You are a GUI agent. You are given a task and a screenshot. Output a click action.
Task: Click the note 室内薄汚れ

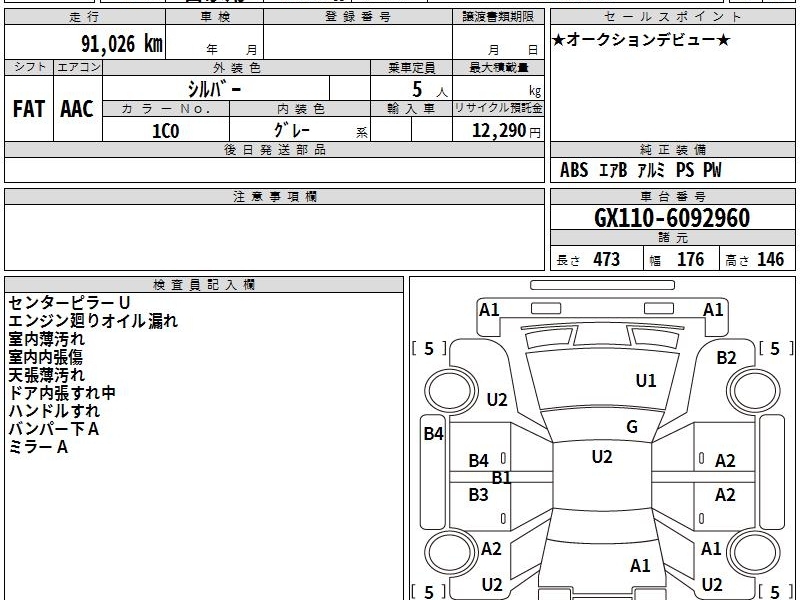click(46, 339)
